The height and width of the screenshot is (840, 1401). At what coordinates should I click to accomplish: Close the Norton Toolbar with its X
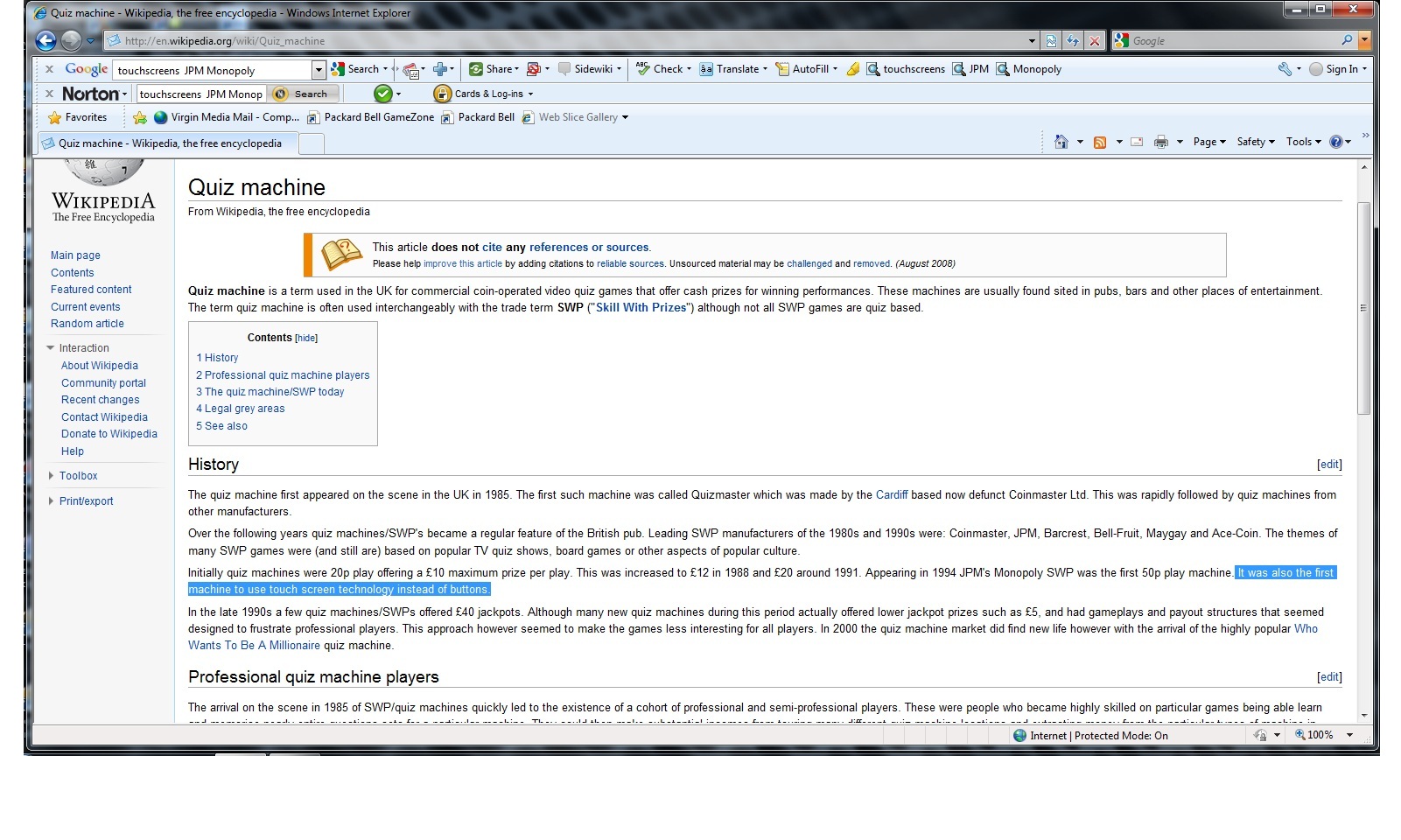pos(49,94)
